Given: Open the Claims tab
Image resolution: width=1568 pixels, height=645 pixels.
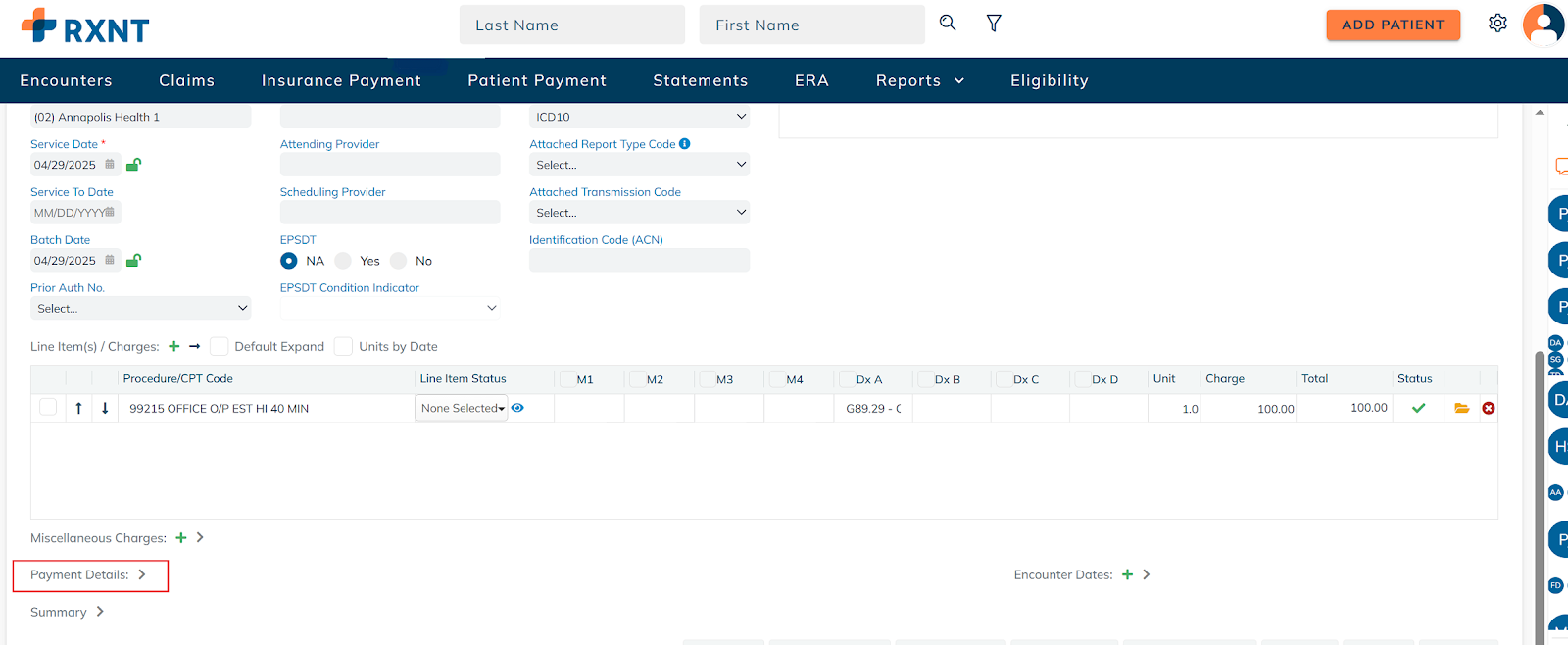Looking at the screenshot, I should click(x=186, y=80).
